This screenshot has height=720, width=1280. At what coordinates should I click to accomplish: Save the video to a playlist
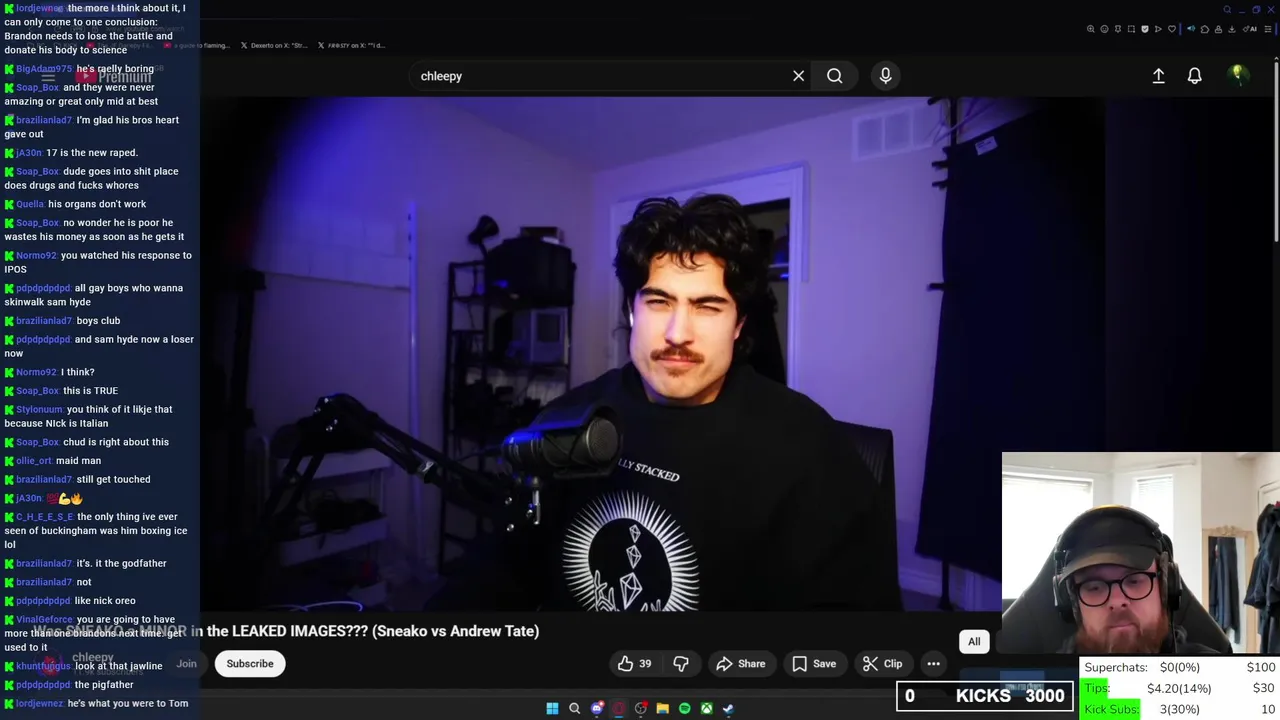(813, 664)
